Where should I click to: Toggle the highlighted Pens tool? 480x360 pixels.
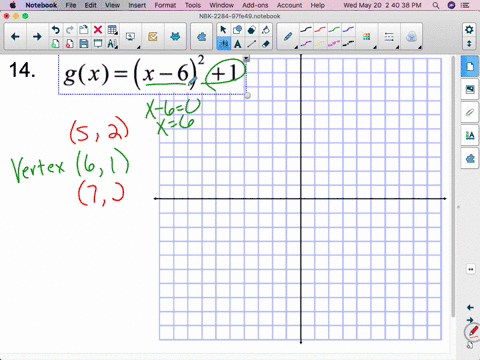[223, 44]
